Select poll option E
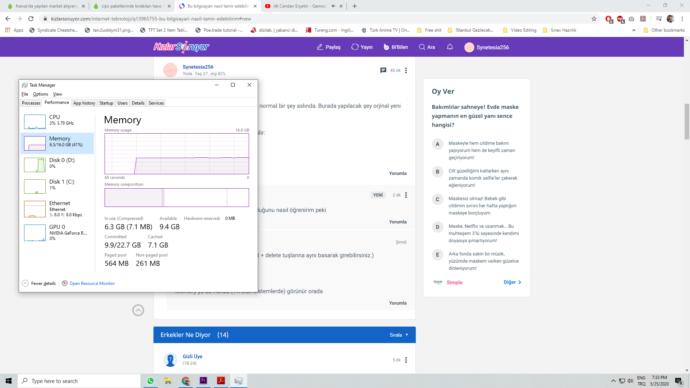This screenshot has width=690, height=388. [437, 255]
